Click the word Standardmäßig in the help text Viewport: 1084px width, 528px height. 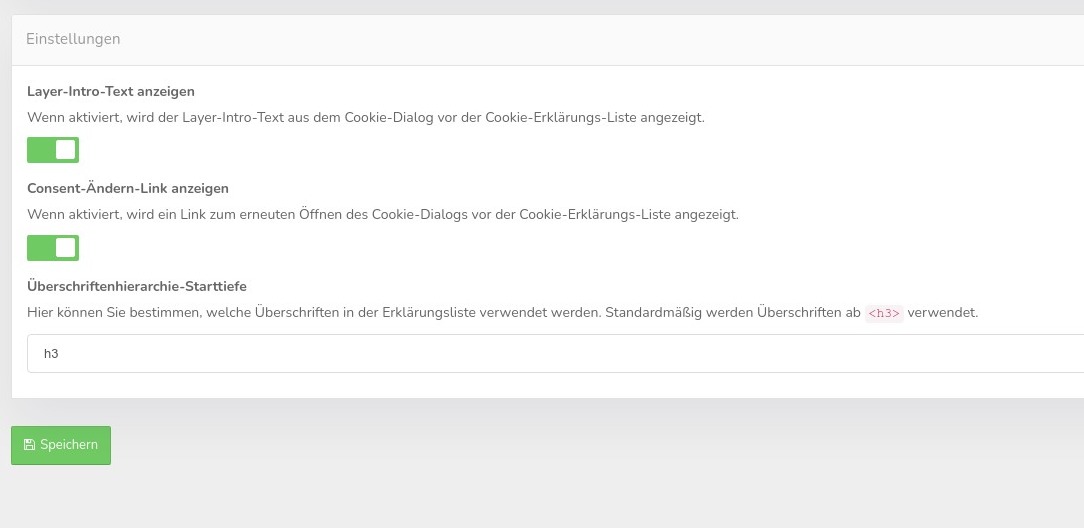pyautogui.click(x=653, y=312)
